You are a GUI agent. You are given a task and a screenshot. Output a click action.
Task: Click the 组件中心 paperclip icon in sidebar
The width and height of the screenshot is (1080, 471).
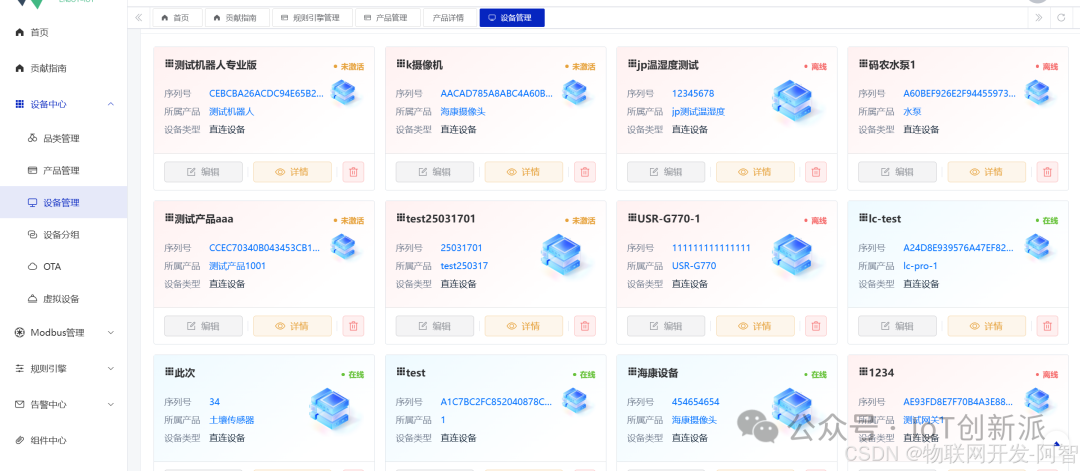pyautogui.click(x=19, y=440)
